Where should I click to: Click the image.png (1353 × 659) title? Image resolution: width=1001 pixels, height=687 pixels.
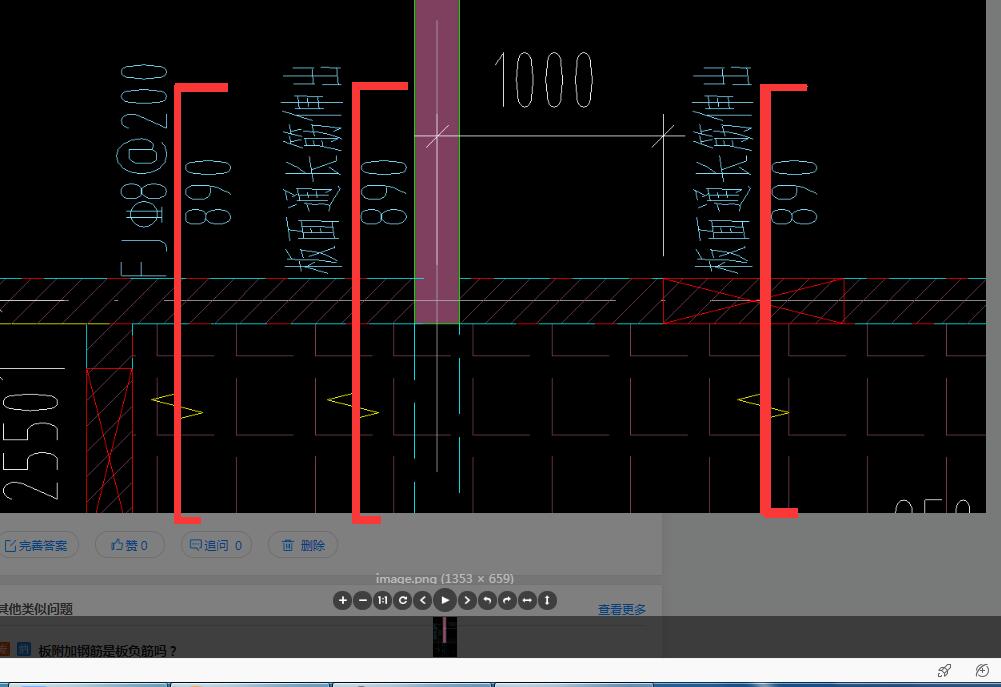click(x=445, y=578)
